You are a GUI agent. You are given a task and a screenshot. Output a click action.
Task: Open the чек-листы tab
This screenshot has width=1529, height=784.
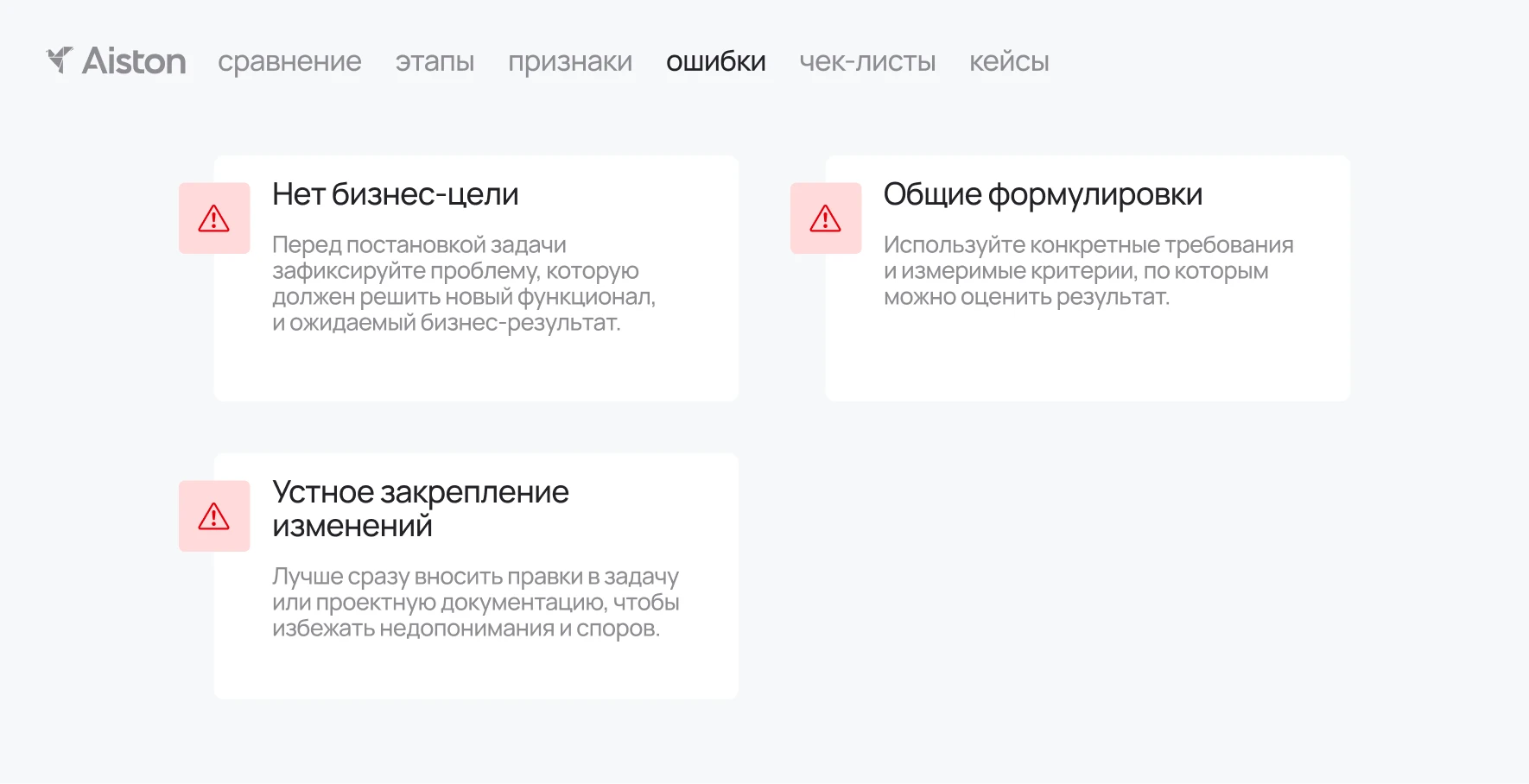(867, 62)
